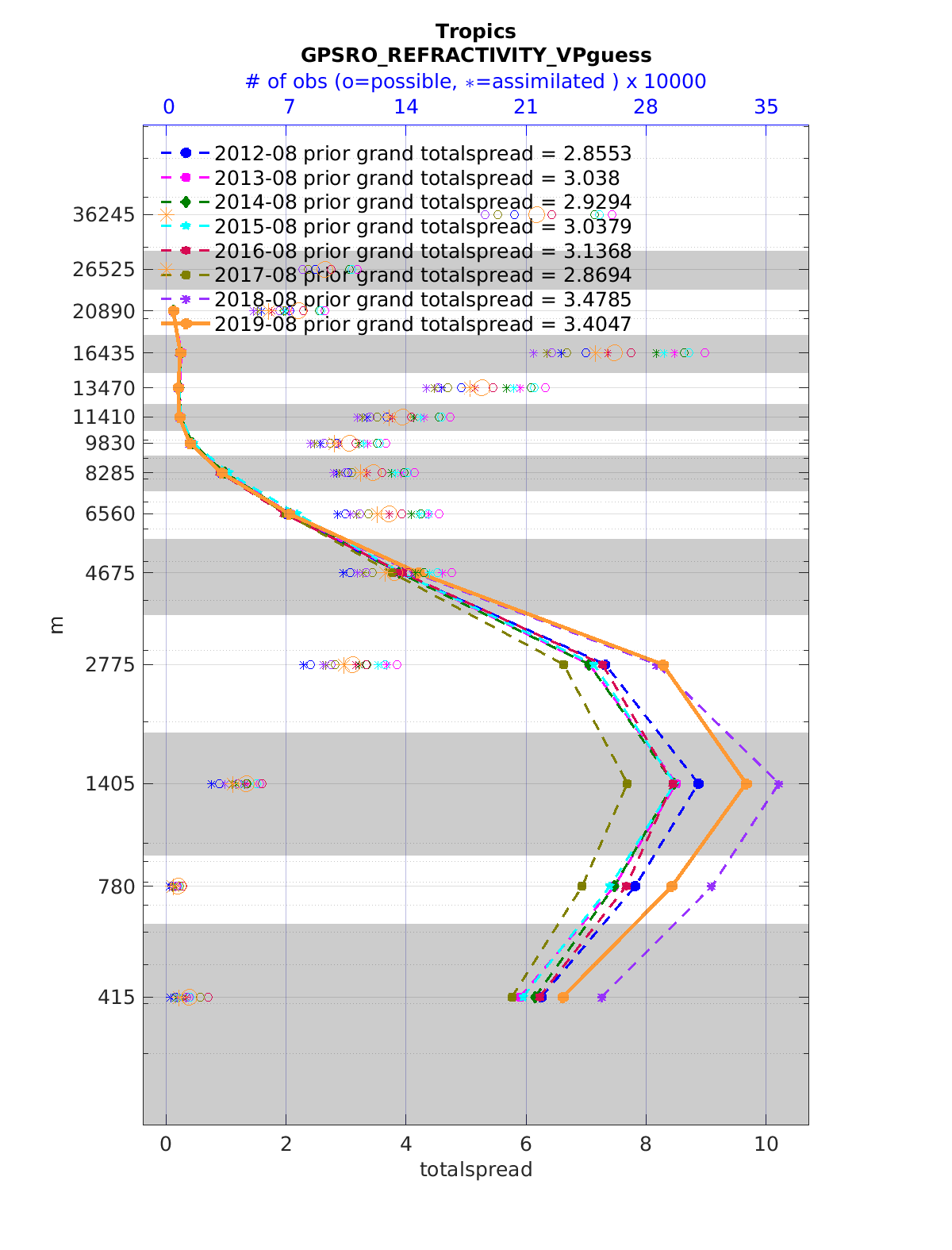Select the orange 2019 data point at 1405 m
The height and width of the screenshot is (1250, 952).
point(746,784)
